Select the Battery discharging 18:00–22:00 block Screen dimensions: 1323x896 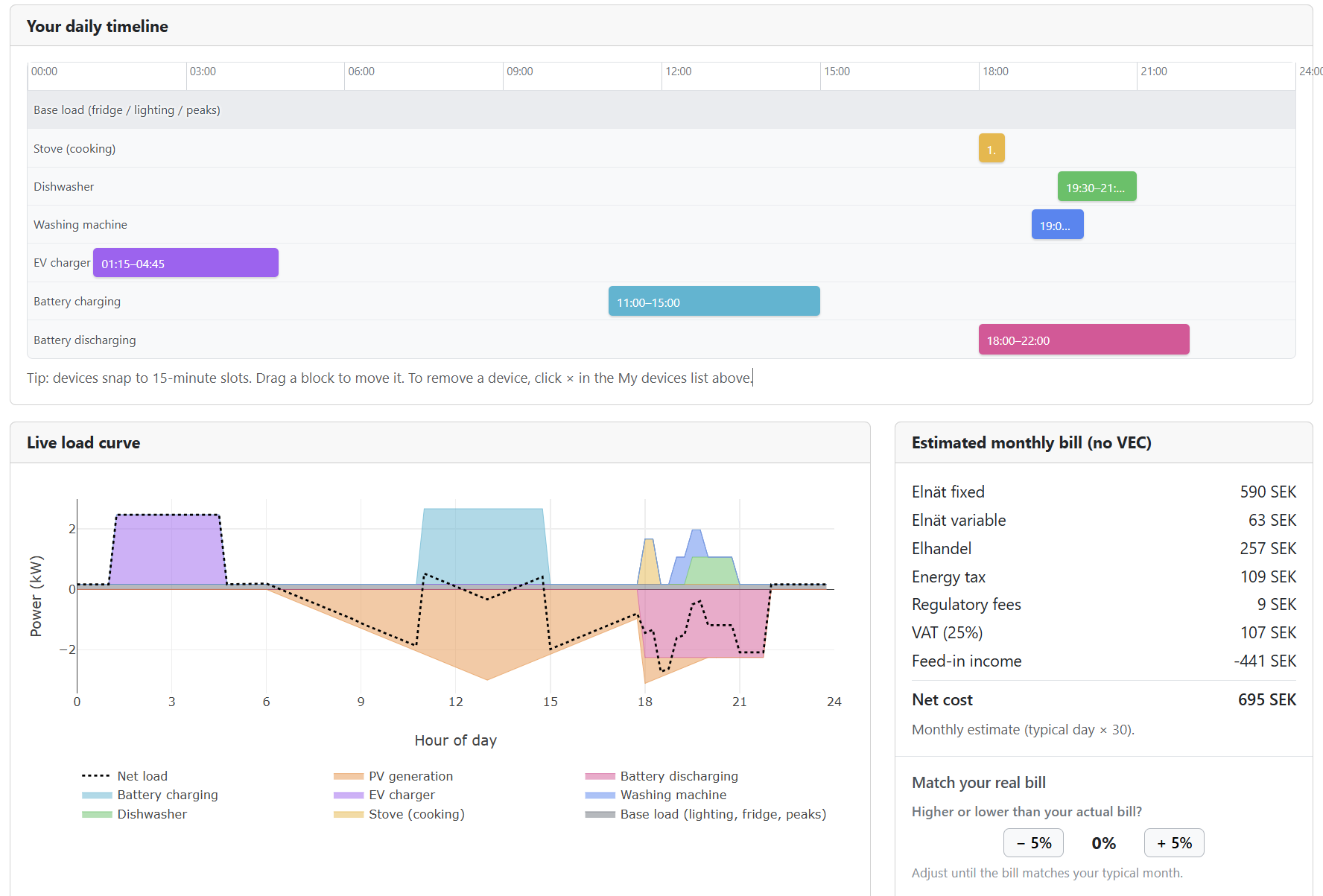point(1084,340)
